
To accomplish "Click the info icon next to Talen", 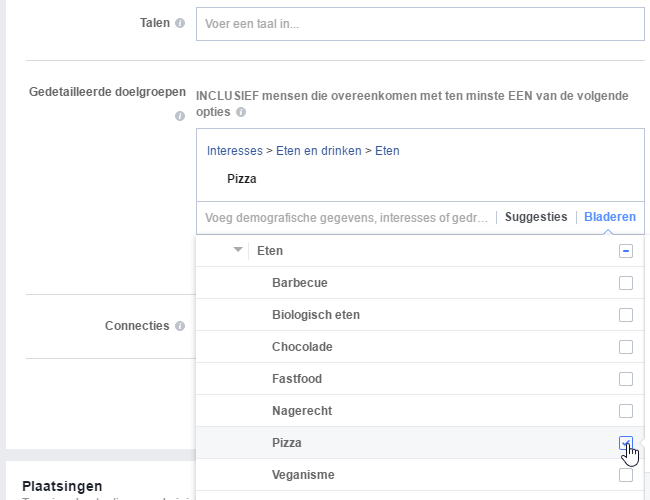I will click(180, 23).
